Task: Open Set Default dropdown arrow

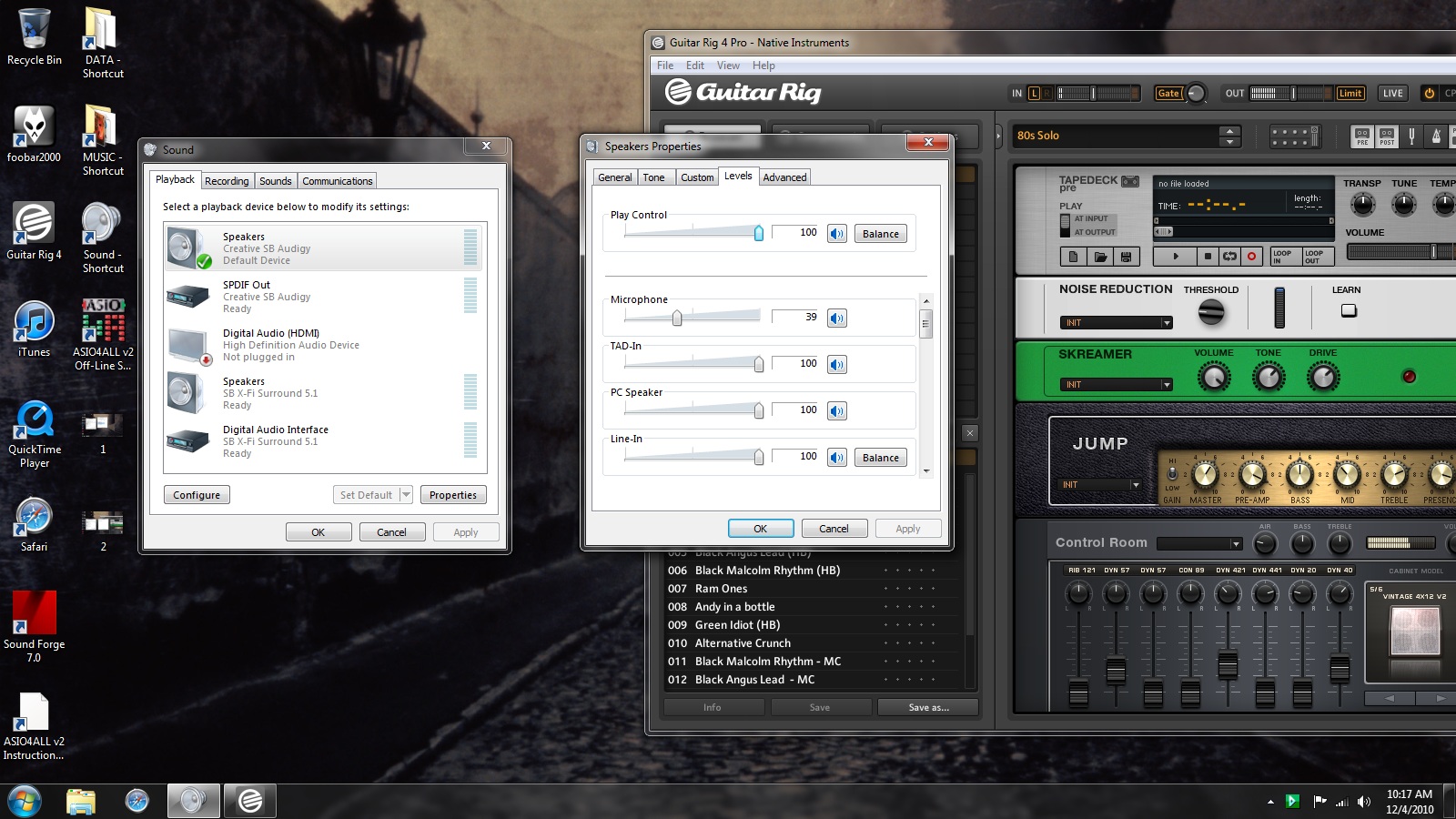Action: point(406,495)
